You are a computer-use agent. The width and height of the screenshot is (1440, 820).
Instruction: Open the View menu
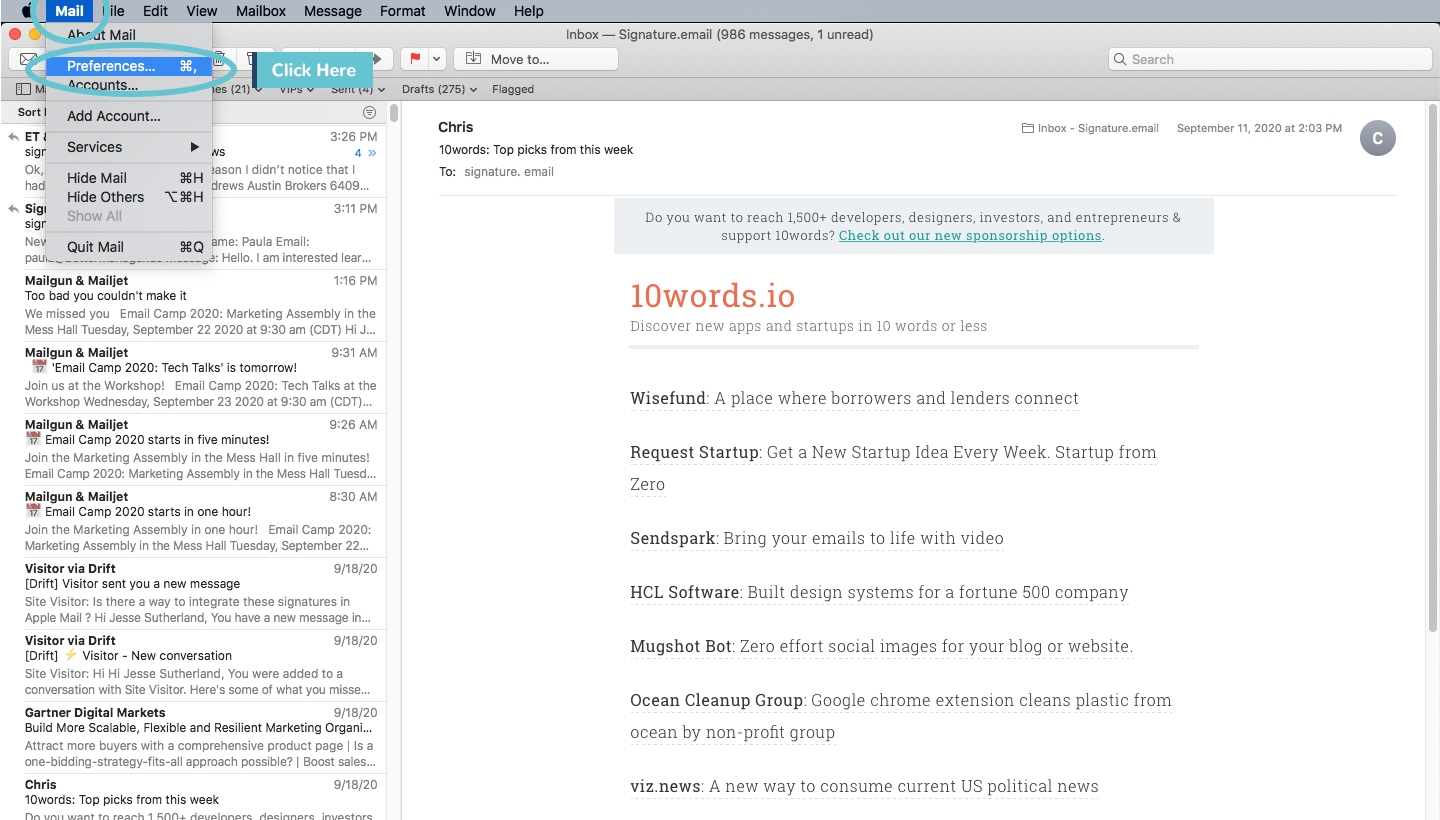coord(202,11)
